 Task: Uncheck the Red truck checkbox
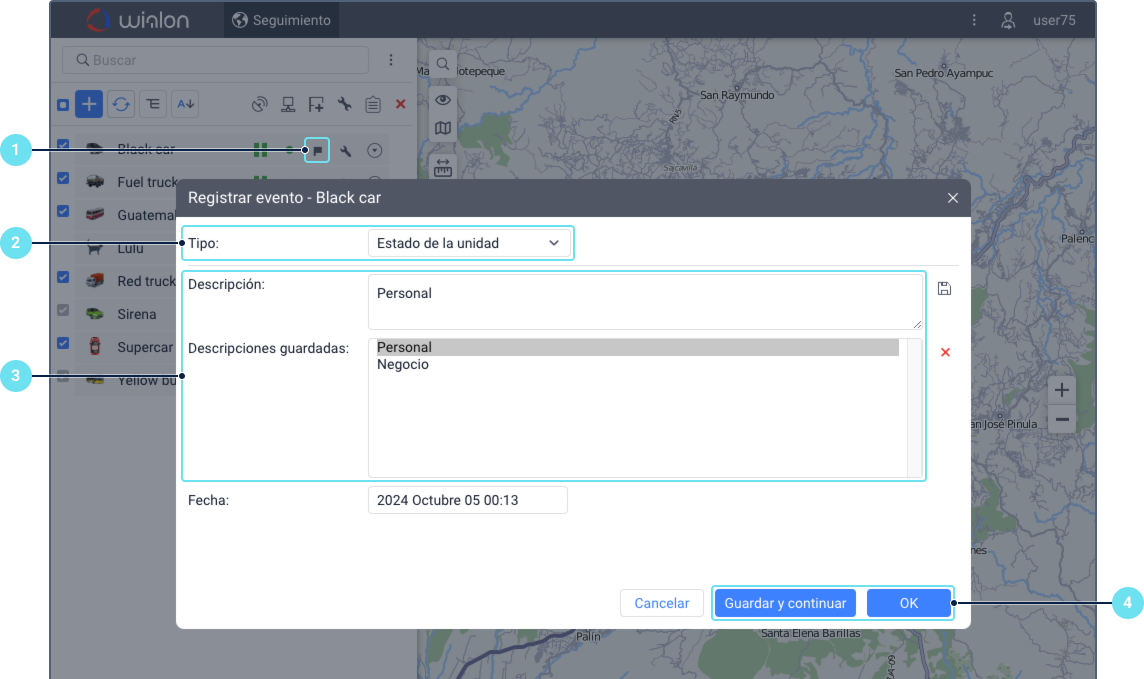tap(63, 278)
